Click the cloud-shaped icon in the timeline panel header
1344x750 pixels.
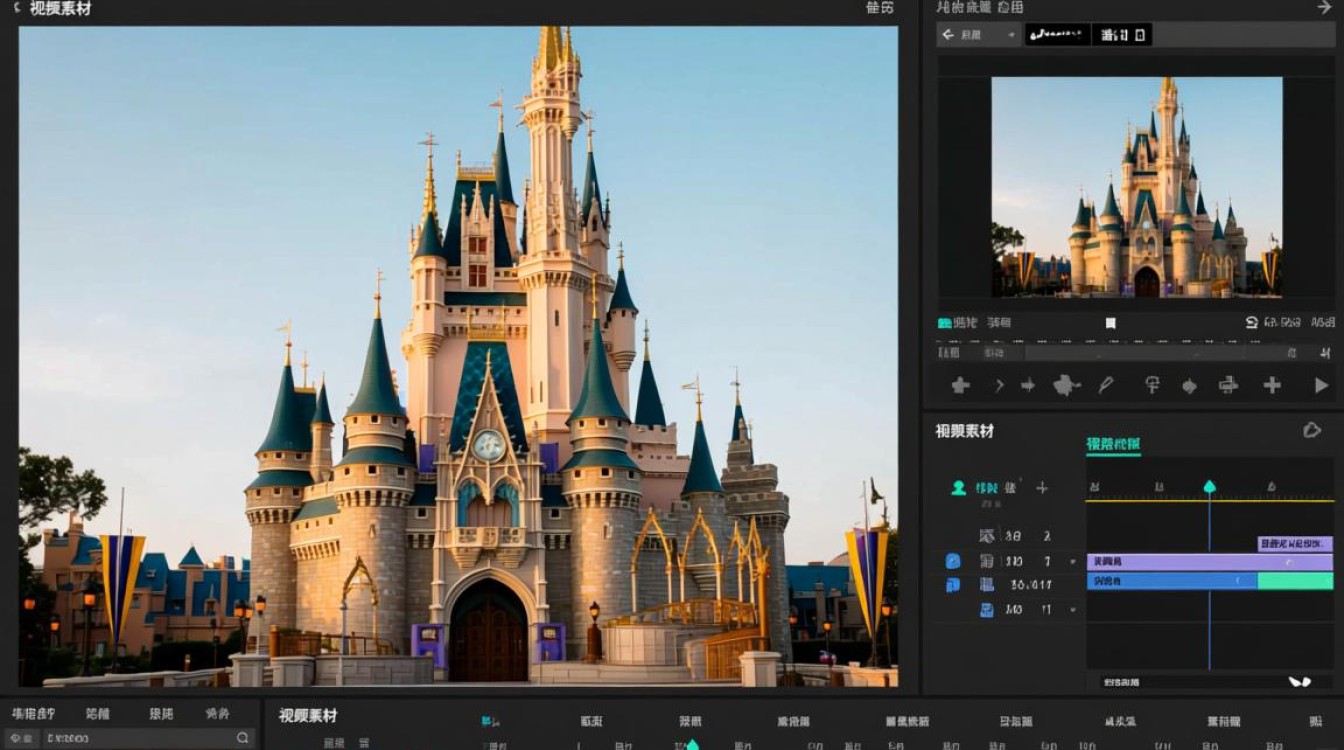[1312, 430]
